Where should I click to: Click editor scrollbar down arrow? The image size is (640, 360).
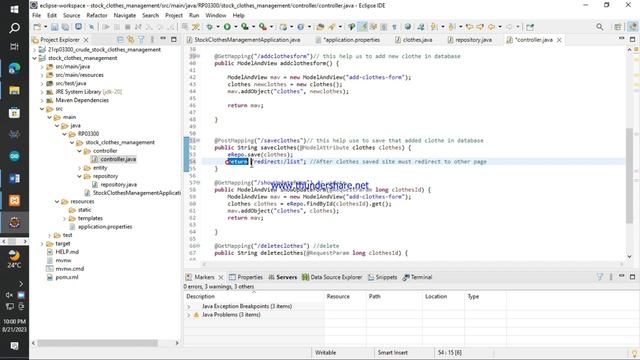629,256
